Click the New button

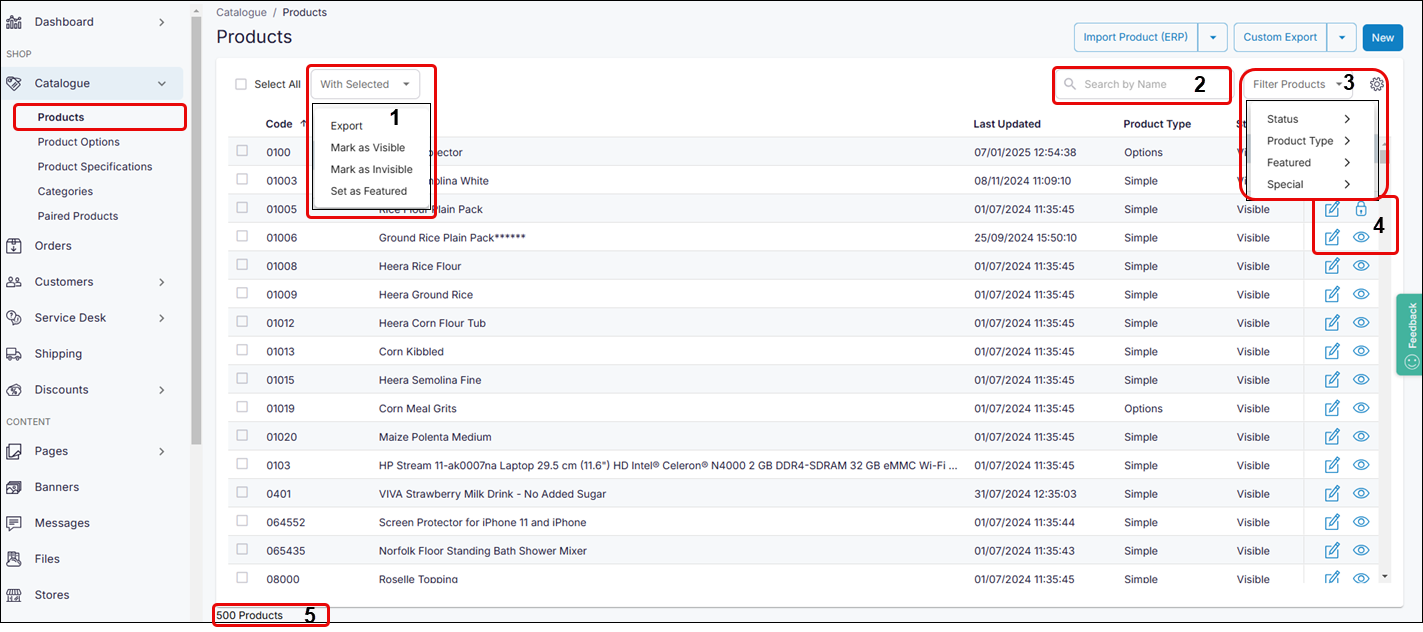coord(1382,37)
